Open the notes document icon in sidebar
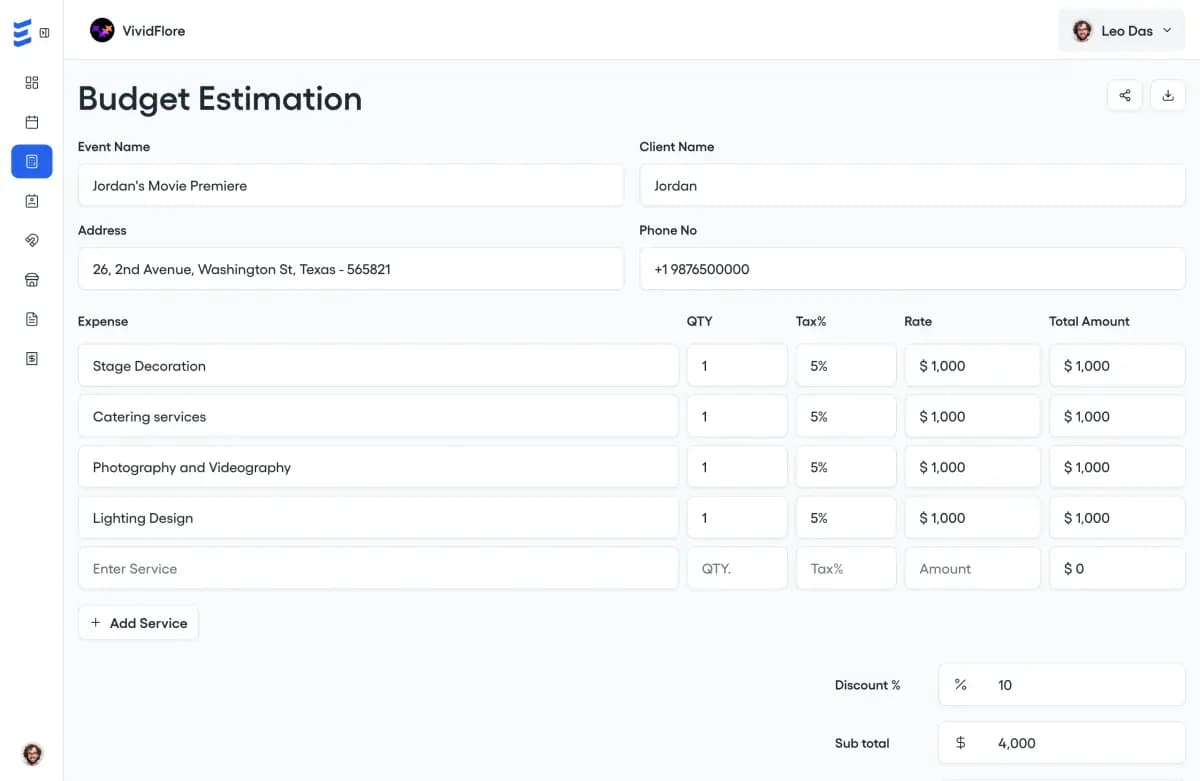Viewport: 1200px width, 781px height. pyautogui.click(x=31, y=319)
